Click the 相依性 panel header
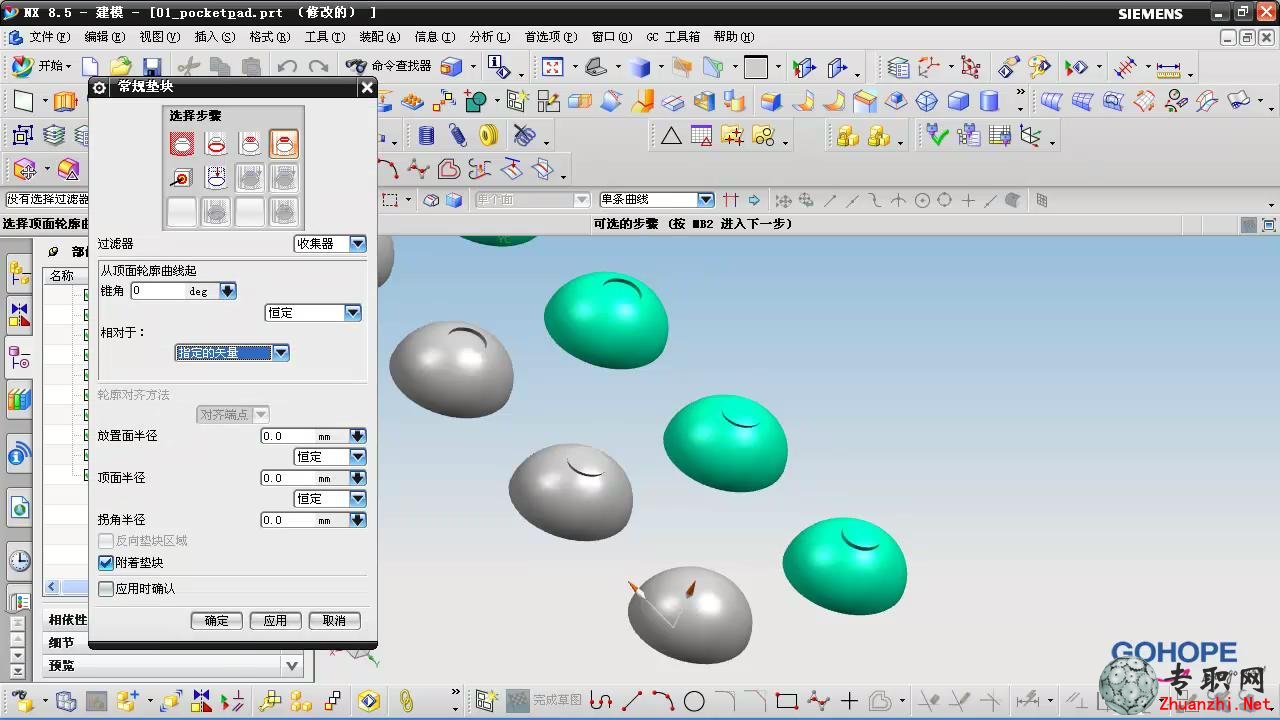1280x720 pixels. 67,620
